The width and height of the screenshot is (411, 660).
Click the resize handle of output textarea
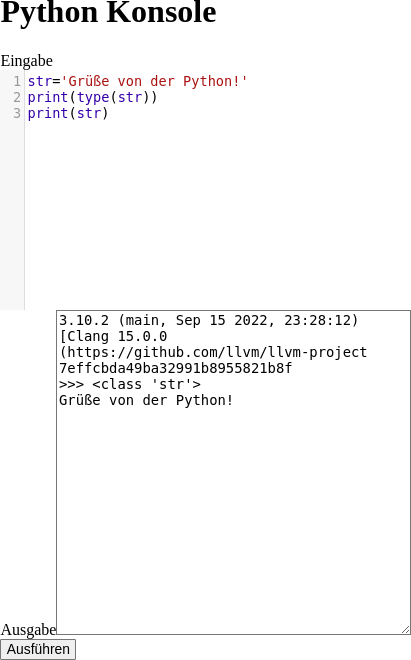point(406,629)
